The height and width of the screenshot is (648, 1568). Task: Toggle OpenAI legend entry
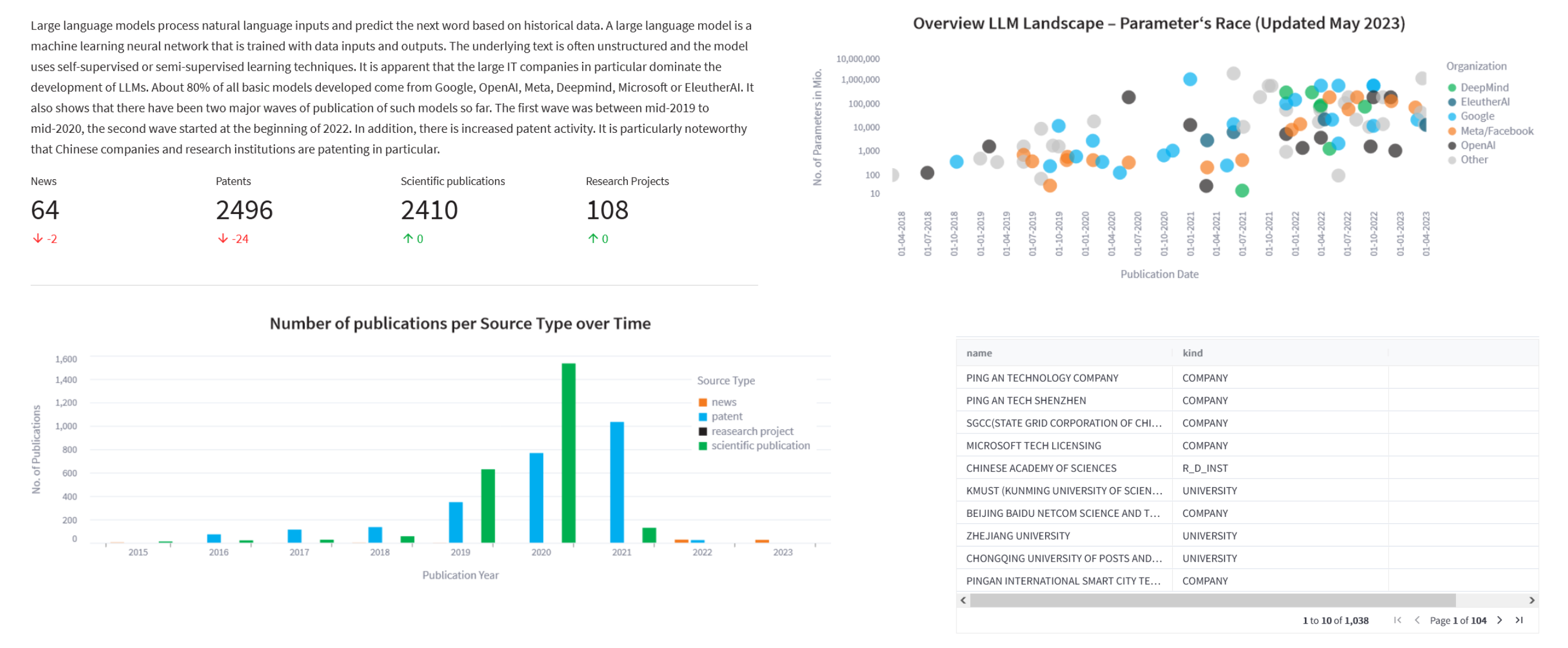coord(1471,145)
